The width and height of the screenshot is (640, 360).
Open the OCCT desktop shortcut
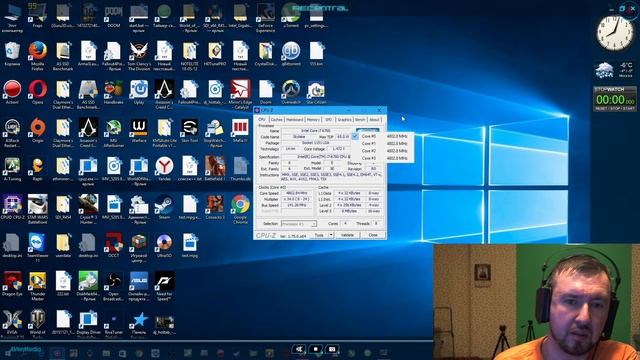pos(113,244)
